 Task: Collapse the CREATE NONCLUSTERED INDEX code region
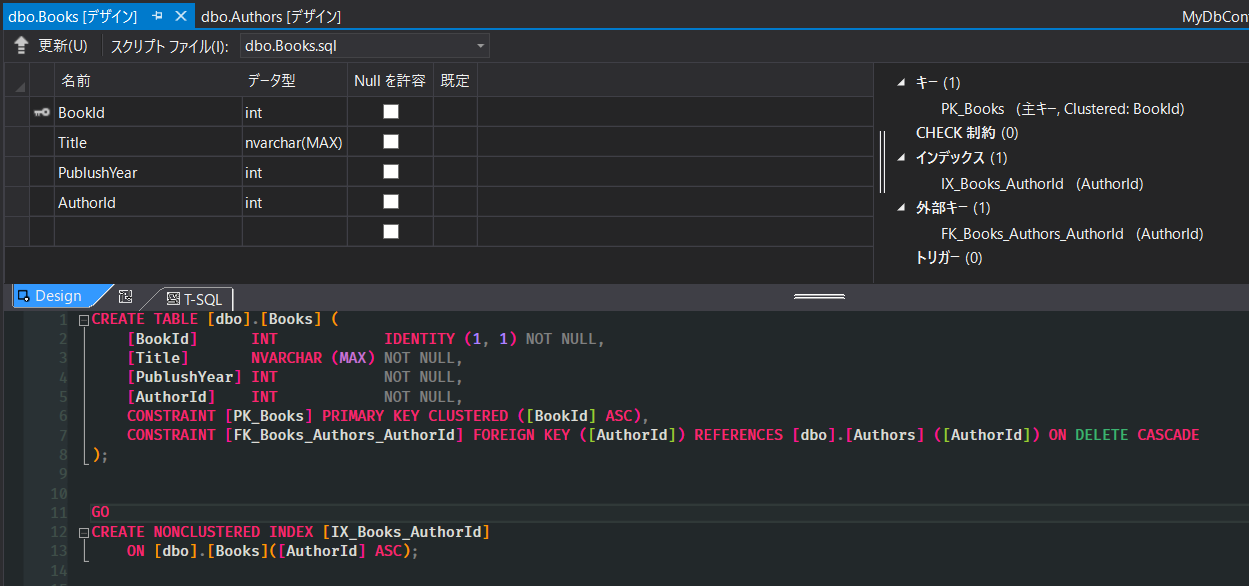83,531
